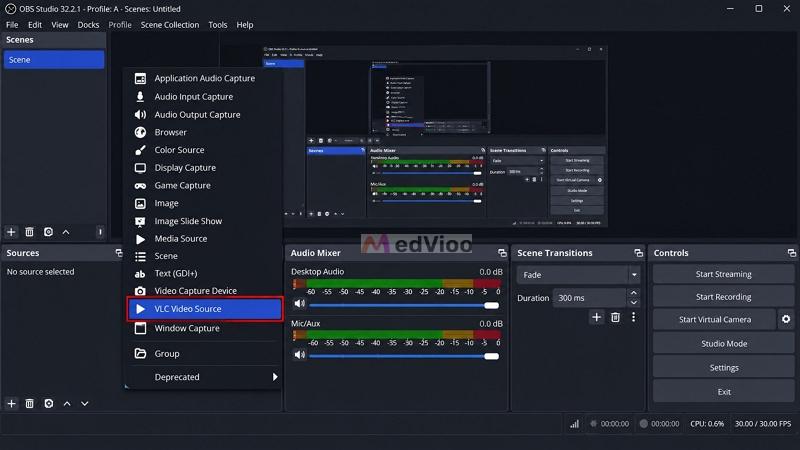The width and height of the screenshot is (800, 450).
Task: Open the View menu
Action: 60,24
